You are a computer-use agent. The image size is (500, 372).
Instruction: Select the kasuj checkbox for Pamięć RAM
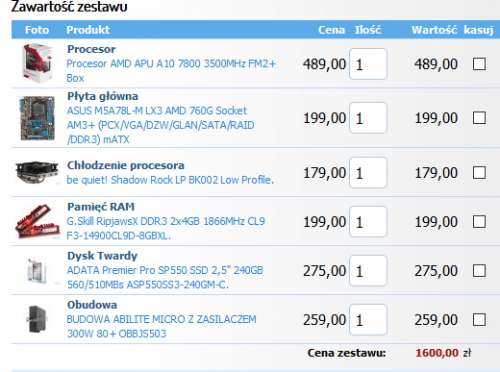click(479, 222)
